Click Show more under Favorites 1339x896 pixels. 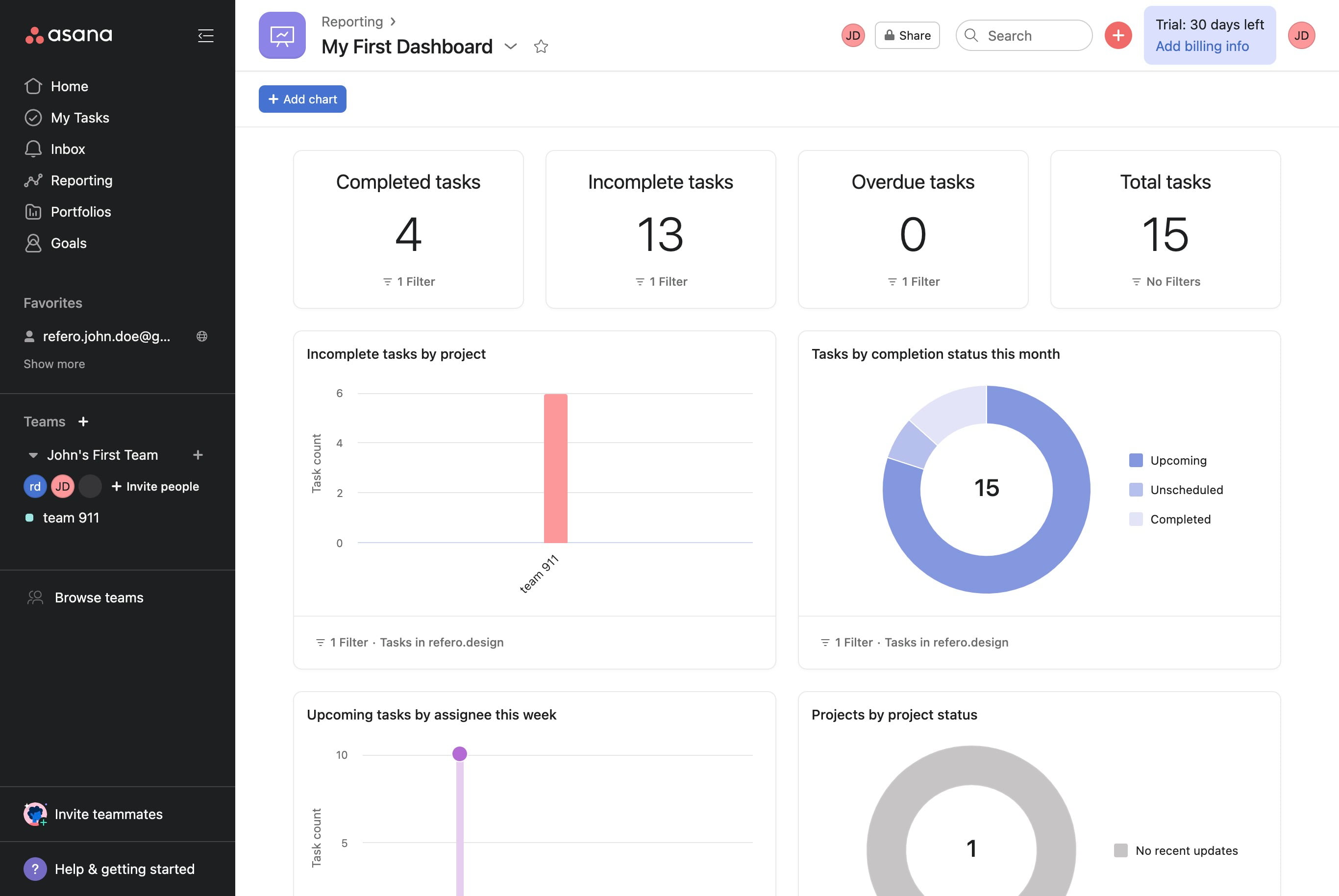point(54,364)
